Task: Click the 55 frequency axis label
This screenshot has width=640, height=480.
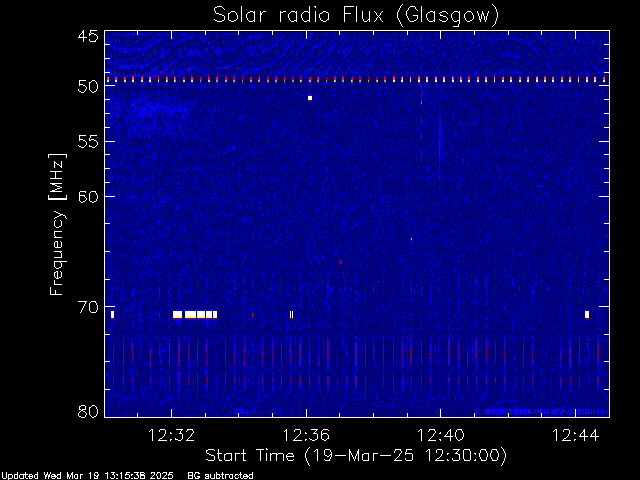Action: [88, 142]
